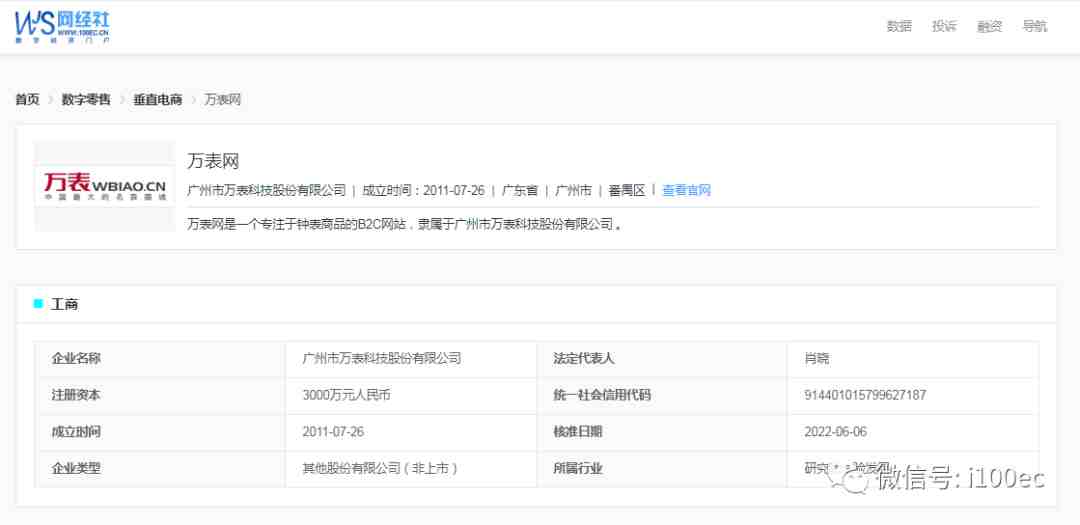
Task: Open the 投诉 navigation item
Action: [944, 26]
